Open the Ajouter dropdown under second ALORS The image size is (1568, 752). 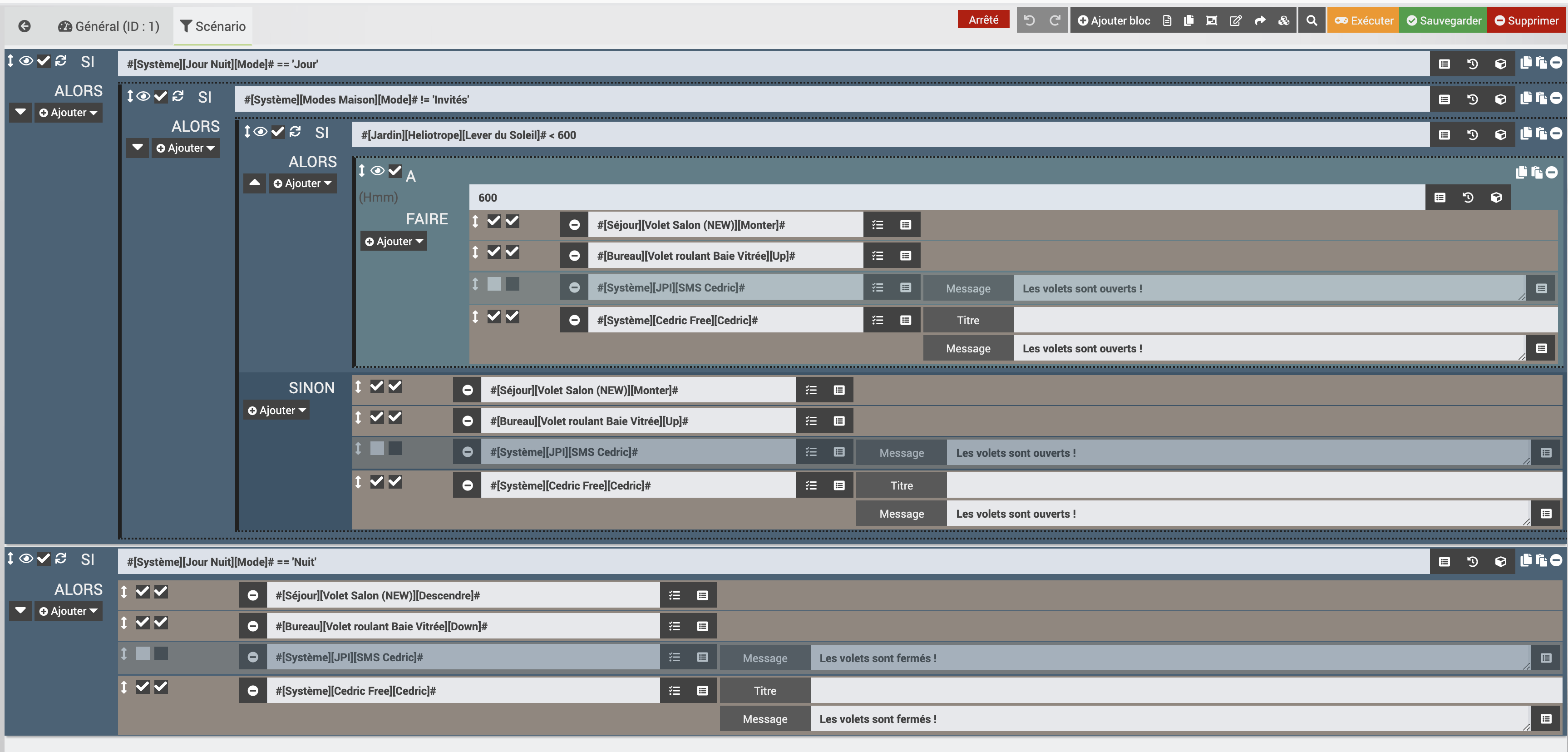point(185,148)
